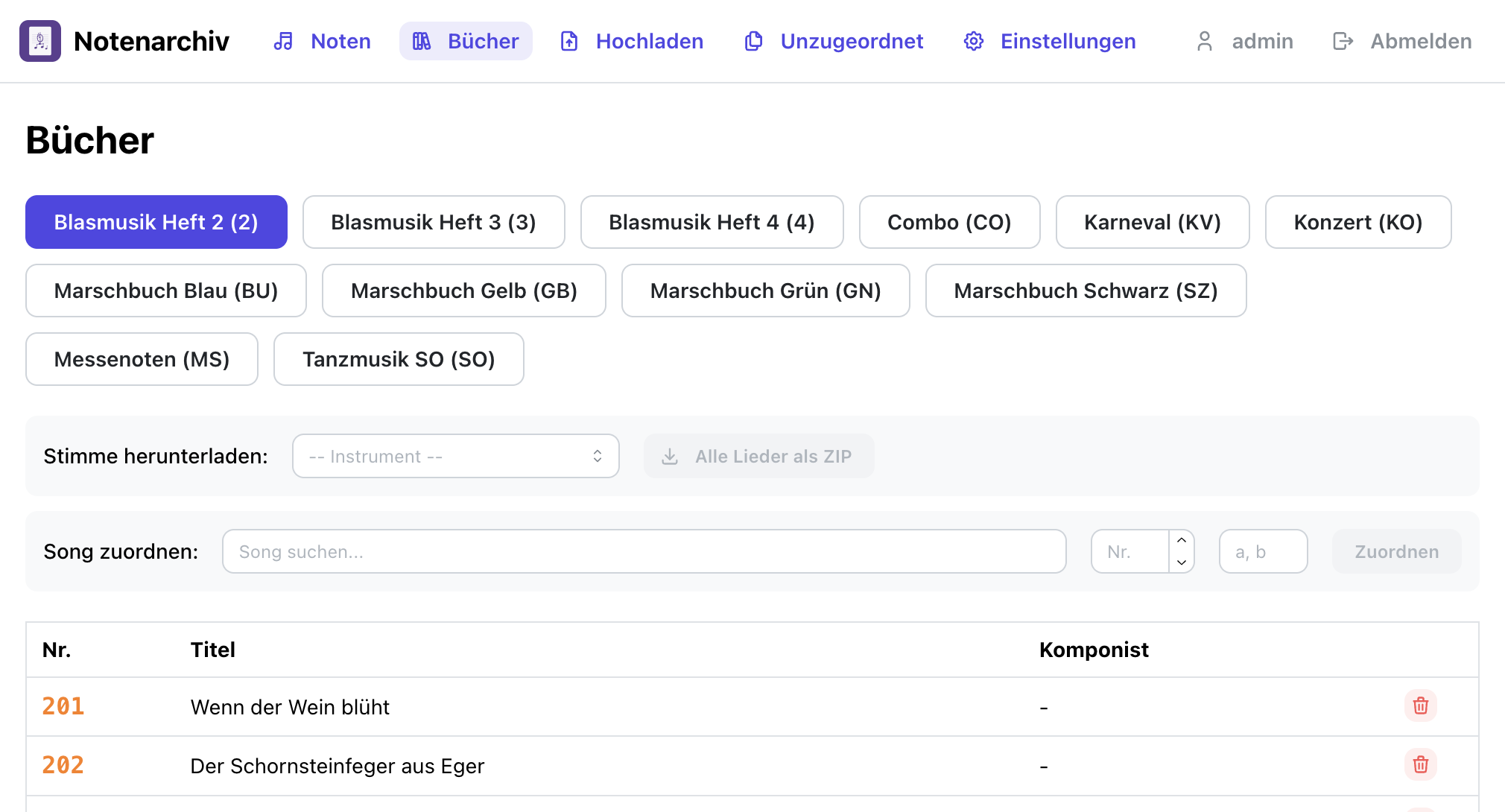Viewport: 1505px width, 812px height.
Task: Focus the Song suchen search field
Action: point(644,551)
